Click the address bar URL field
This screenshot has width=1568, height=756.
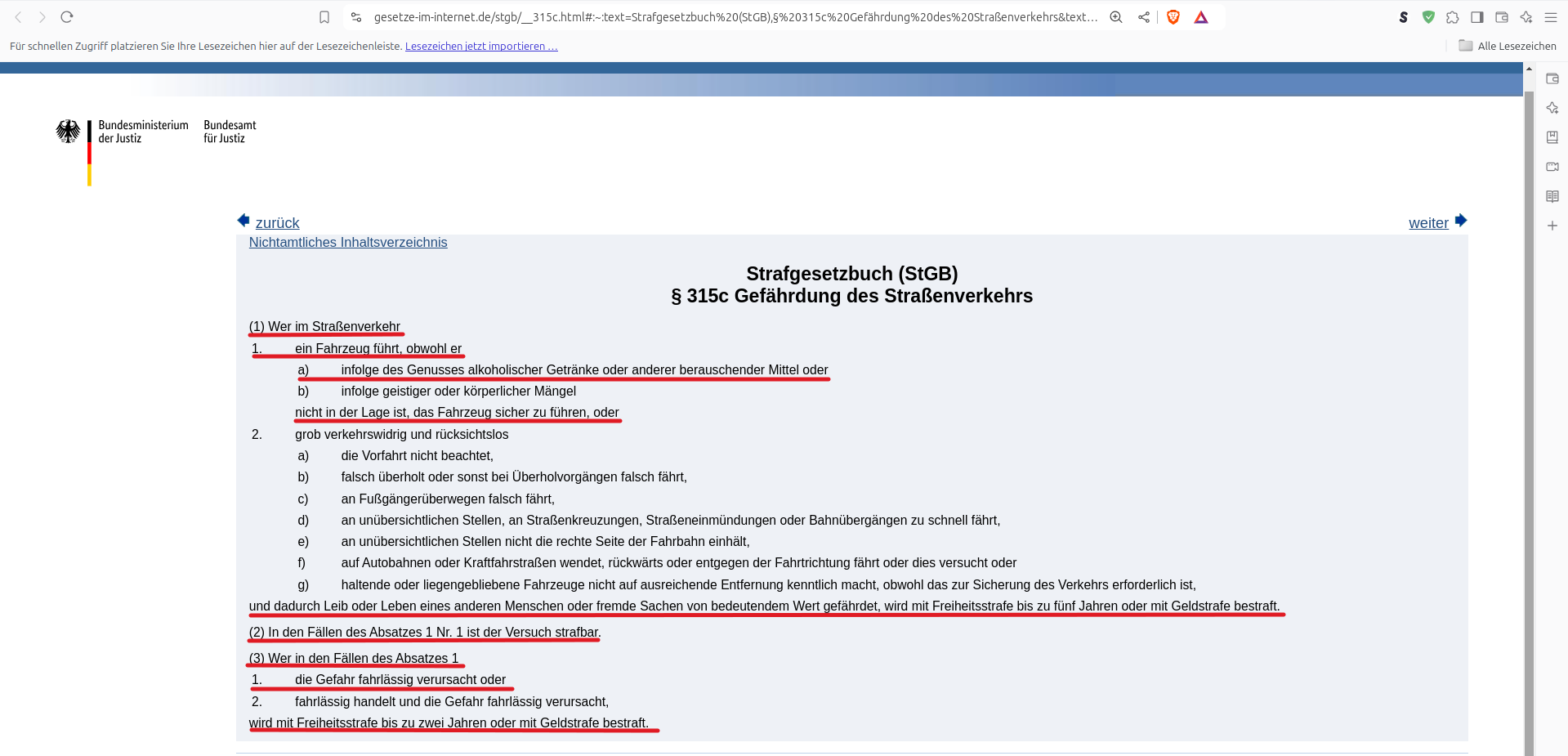pyautogui.click(x=735, y=17)
